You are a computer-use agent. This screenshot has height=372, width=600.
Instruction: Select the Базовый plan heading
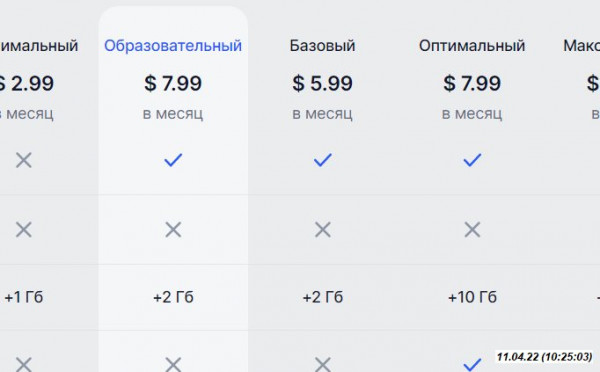pyautogui.click(x=323, y=46)
